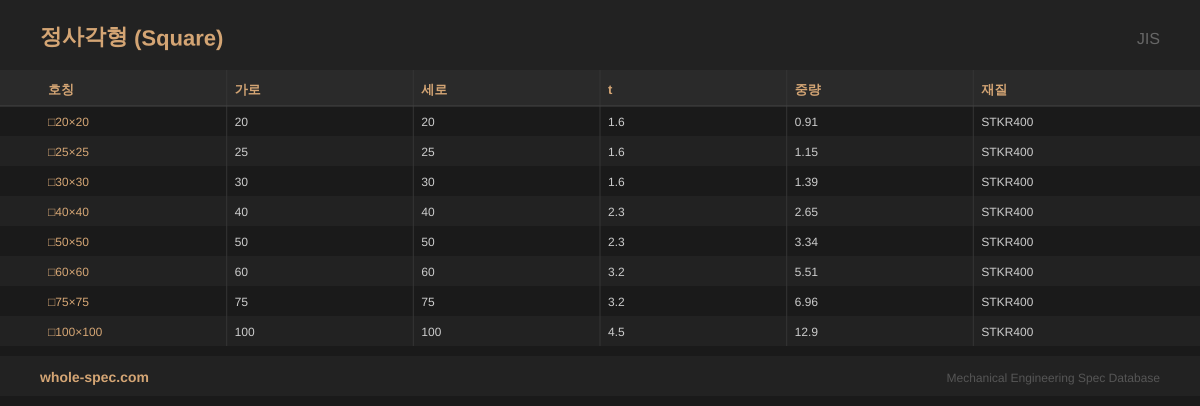1200x406 pixels.
Task: Click the 4.5 thickness value cell
Action: 616,332
